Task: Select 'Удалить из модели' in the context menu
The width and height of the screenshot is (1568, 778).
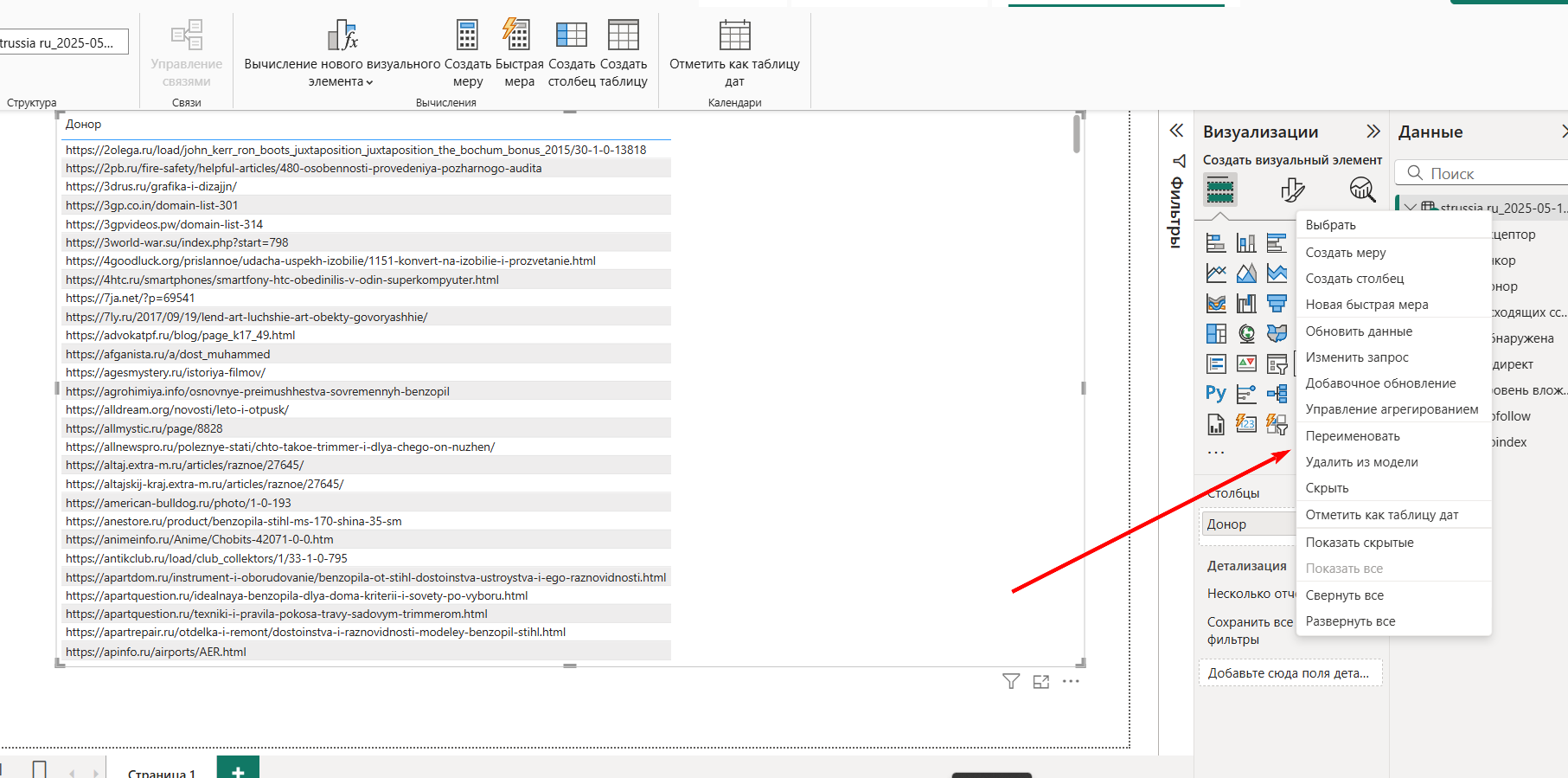Action: (1361, 462)
